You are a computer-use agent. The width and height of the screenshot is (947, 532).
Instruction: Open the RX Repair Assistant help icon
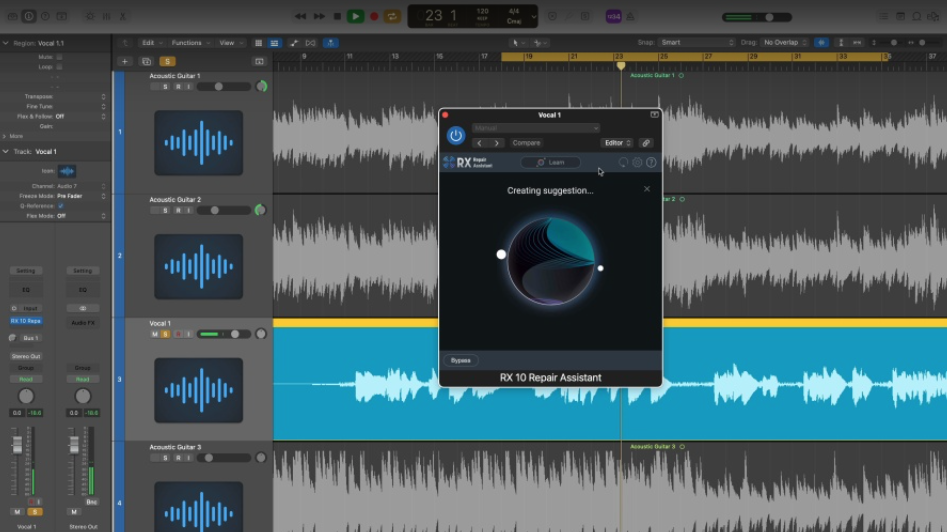pyautogui.click(x=651, y=162)
